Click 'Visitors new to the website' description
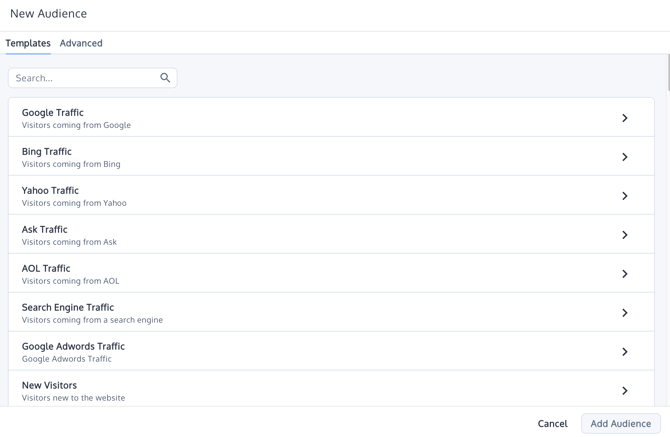This screenshot has width=670, height=437. click(73, 398)
